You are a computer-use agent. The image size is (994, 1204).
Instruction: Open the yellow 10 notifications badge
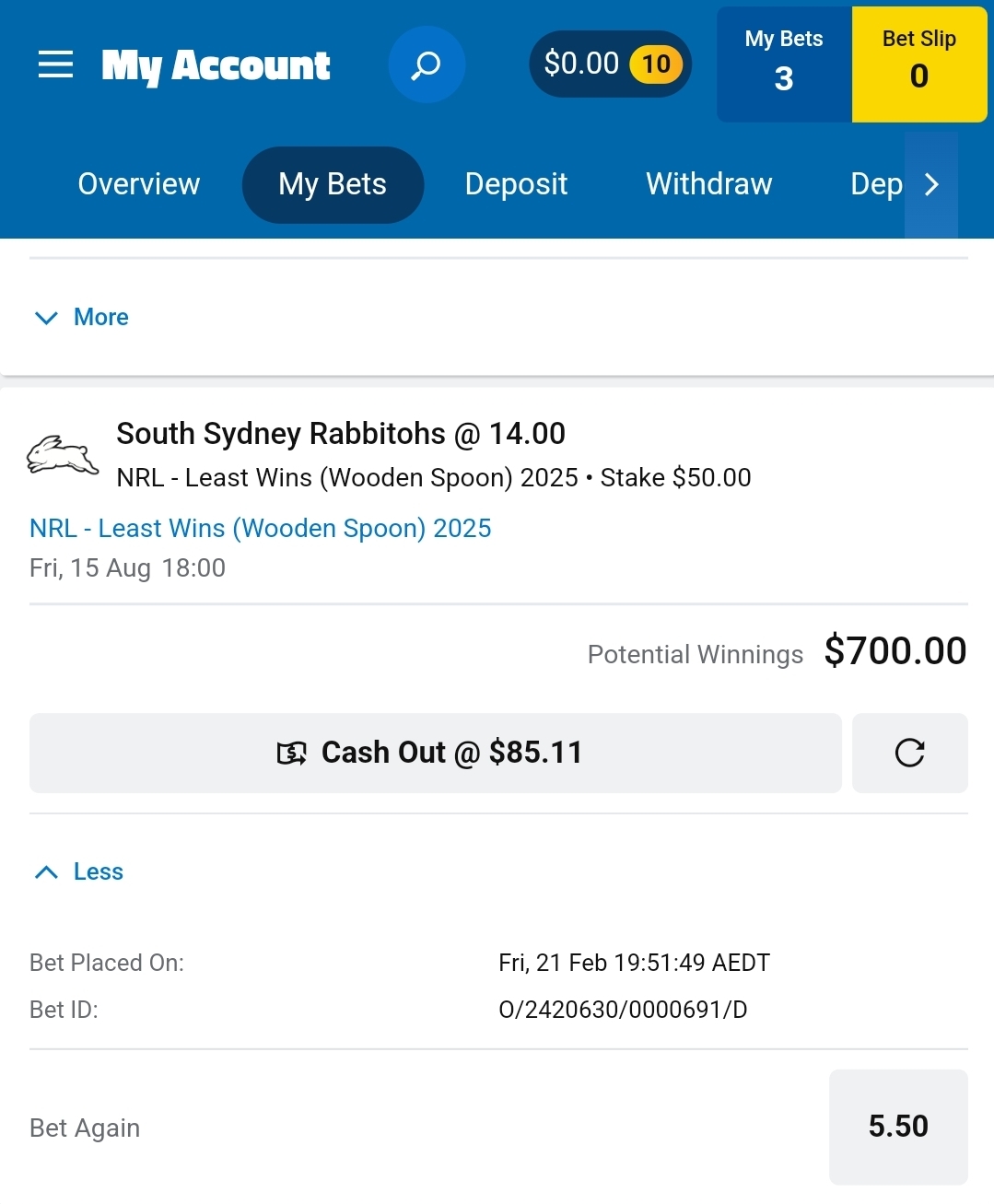(656, 64)
